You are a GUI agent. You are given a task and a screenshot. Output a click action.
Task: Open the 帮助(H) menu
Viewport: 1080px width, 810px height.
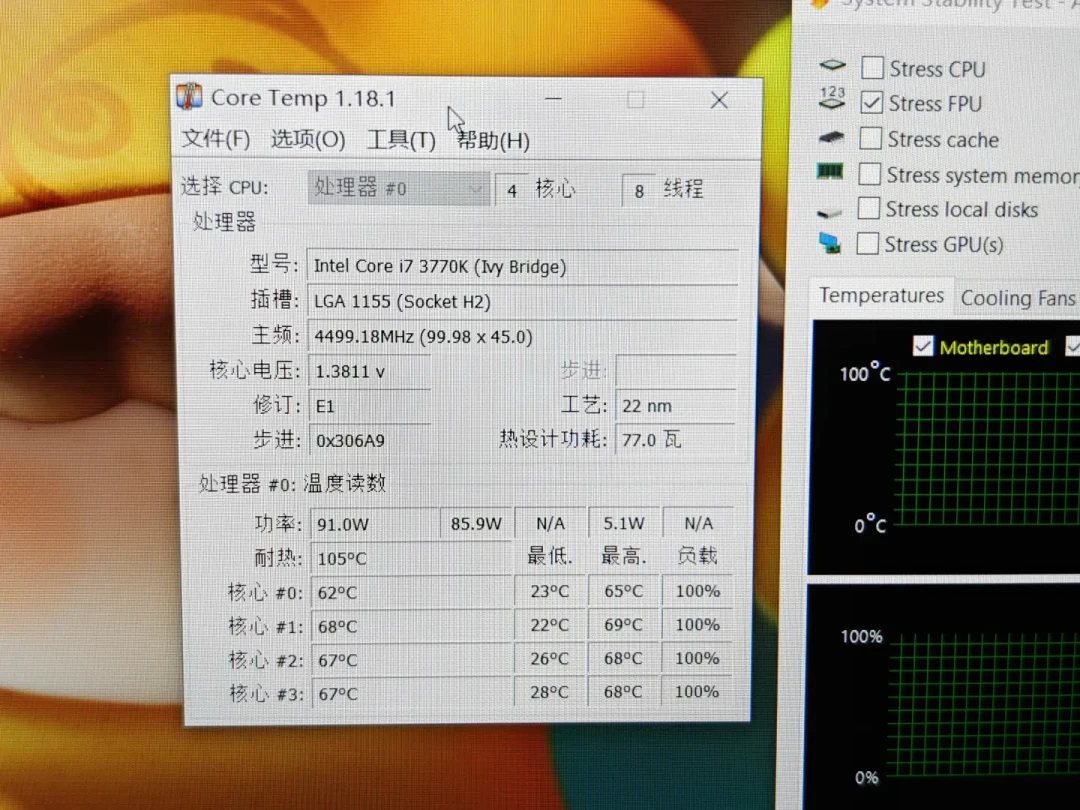(493, 141)
